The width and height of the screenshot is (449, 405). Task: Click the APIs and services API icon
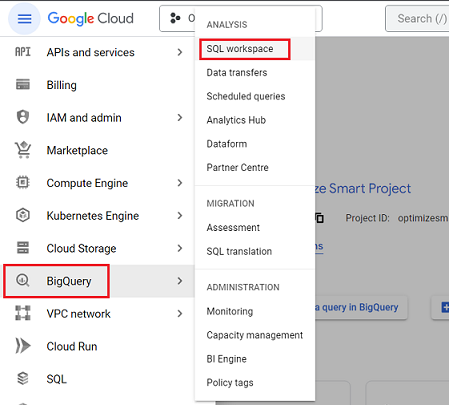tap(23, 52)
